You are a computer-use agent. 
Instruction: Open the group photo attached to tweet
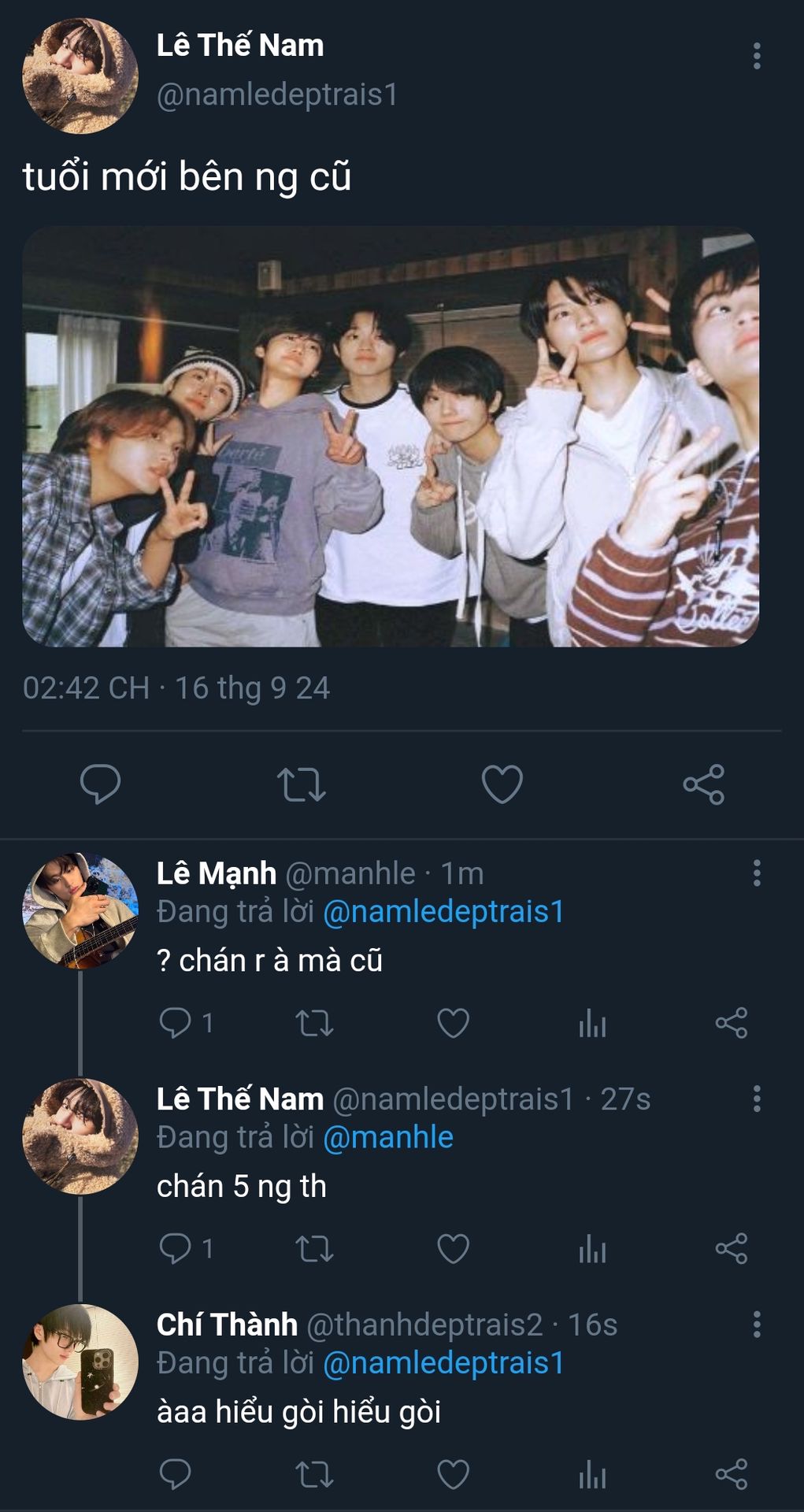pyautogui.click(x=391, y=436)
